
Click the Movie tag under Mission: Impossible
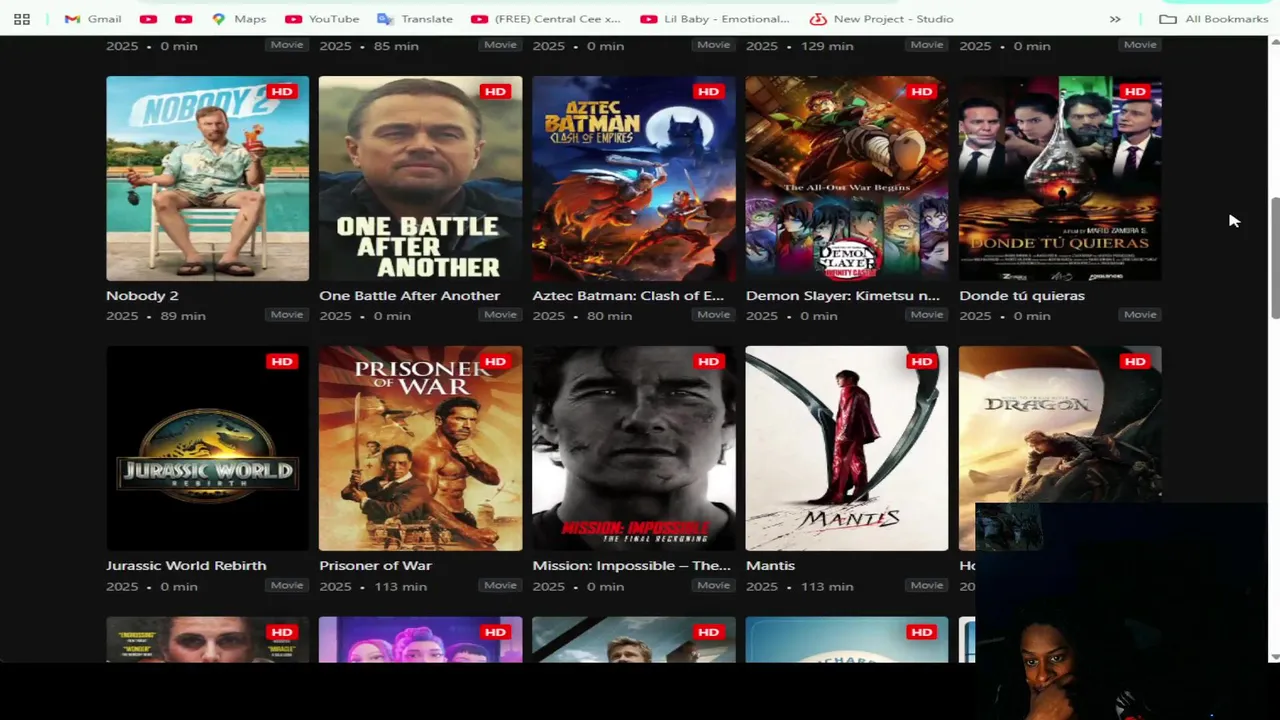[x=713, y=586]
